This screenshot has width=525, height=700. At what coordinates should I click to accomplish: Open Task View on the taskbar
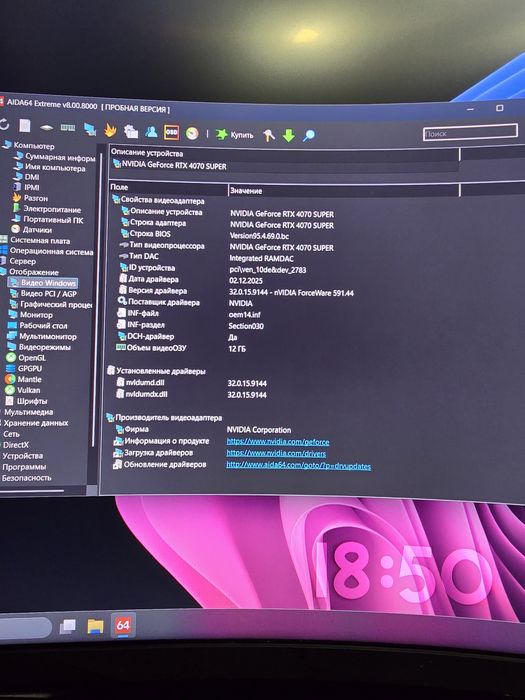tap(67, 626)
